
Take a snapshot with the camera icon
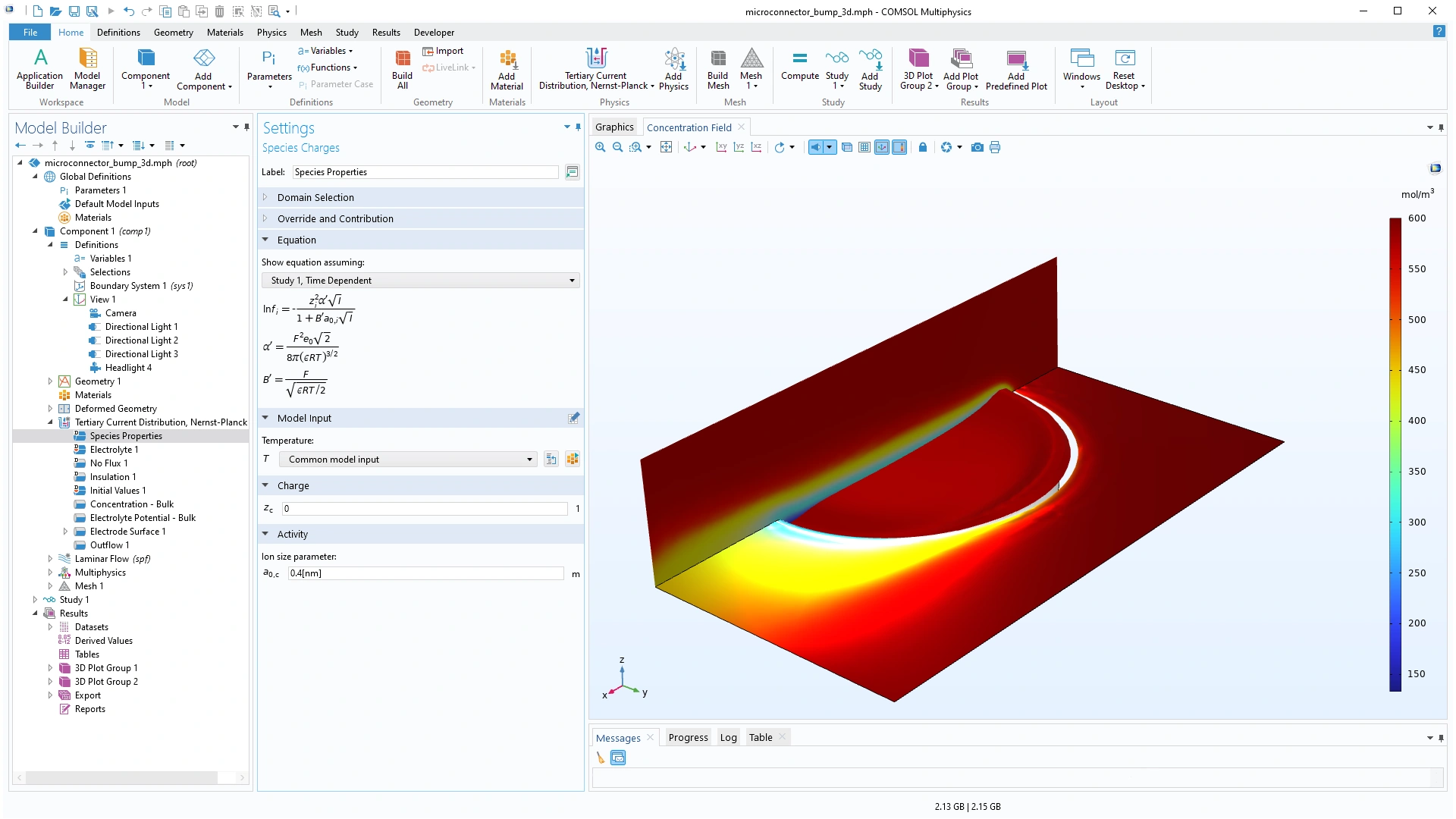pos(977,147)
